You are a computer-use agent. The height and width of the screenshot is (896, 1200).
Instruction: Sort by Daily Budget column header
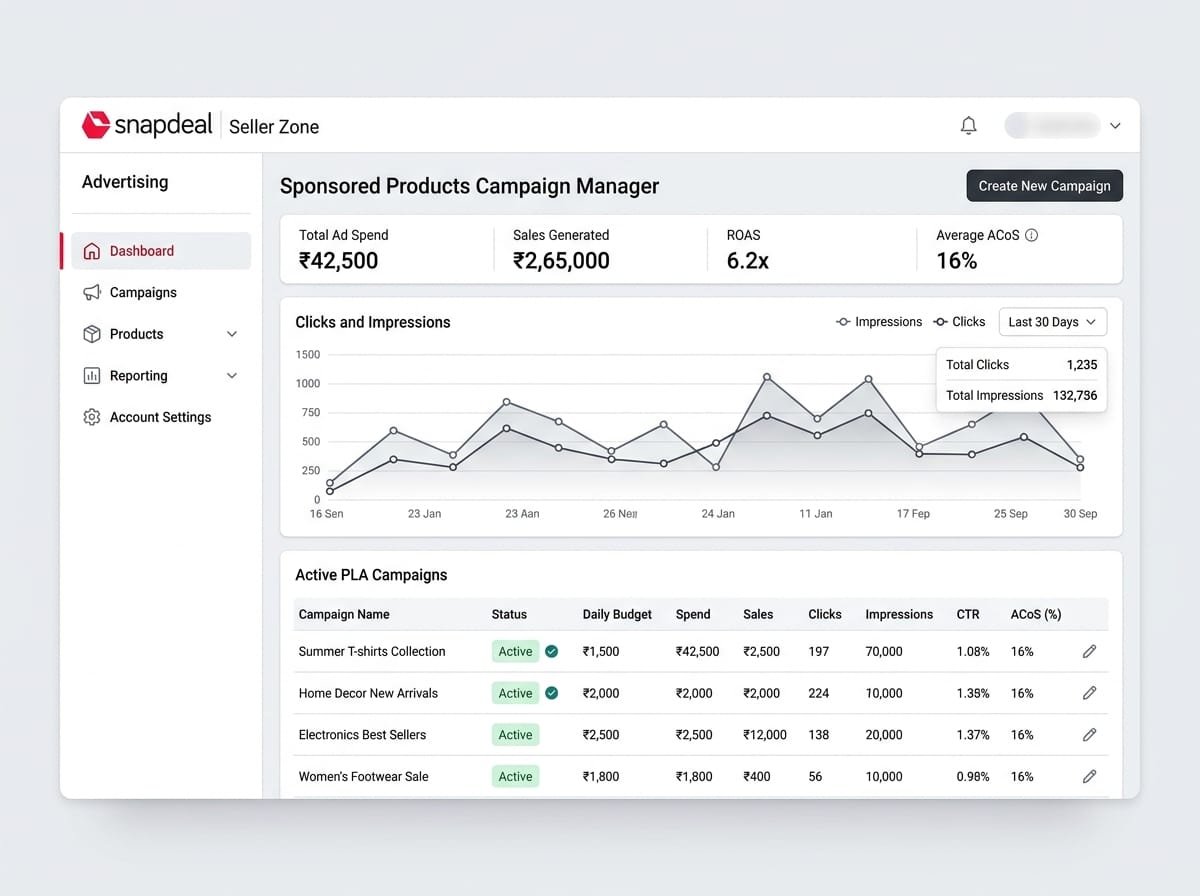click(x=617, y=614)
